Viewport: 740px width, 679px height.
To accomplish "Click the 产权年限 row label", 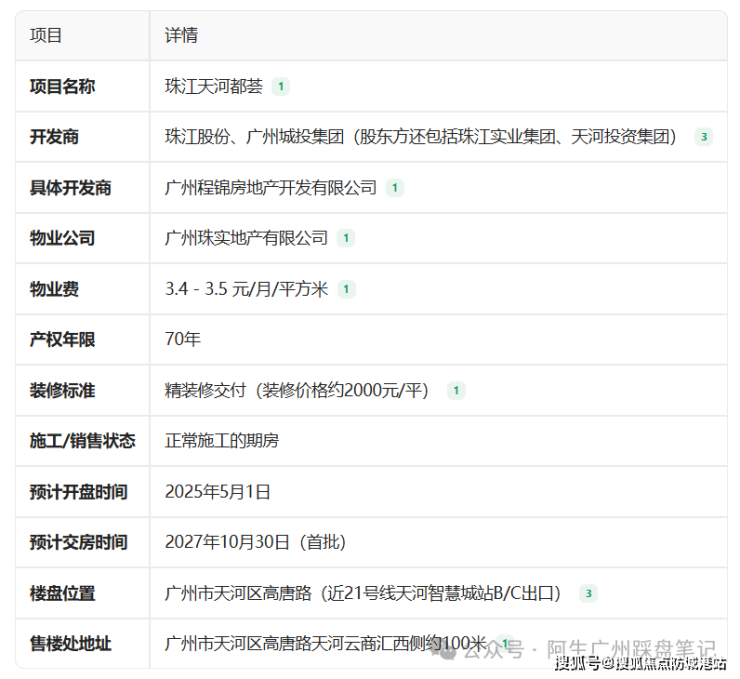I will [x=62, y=340].
